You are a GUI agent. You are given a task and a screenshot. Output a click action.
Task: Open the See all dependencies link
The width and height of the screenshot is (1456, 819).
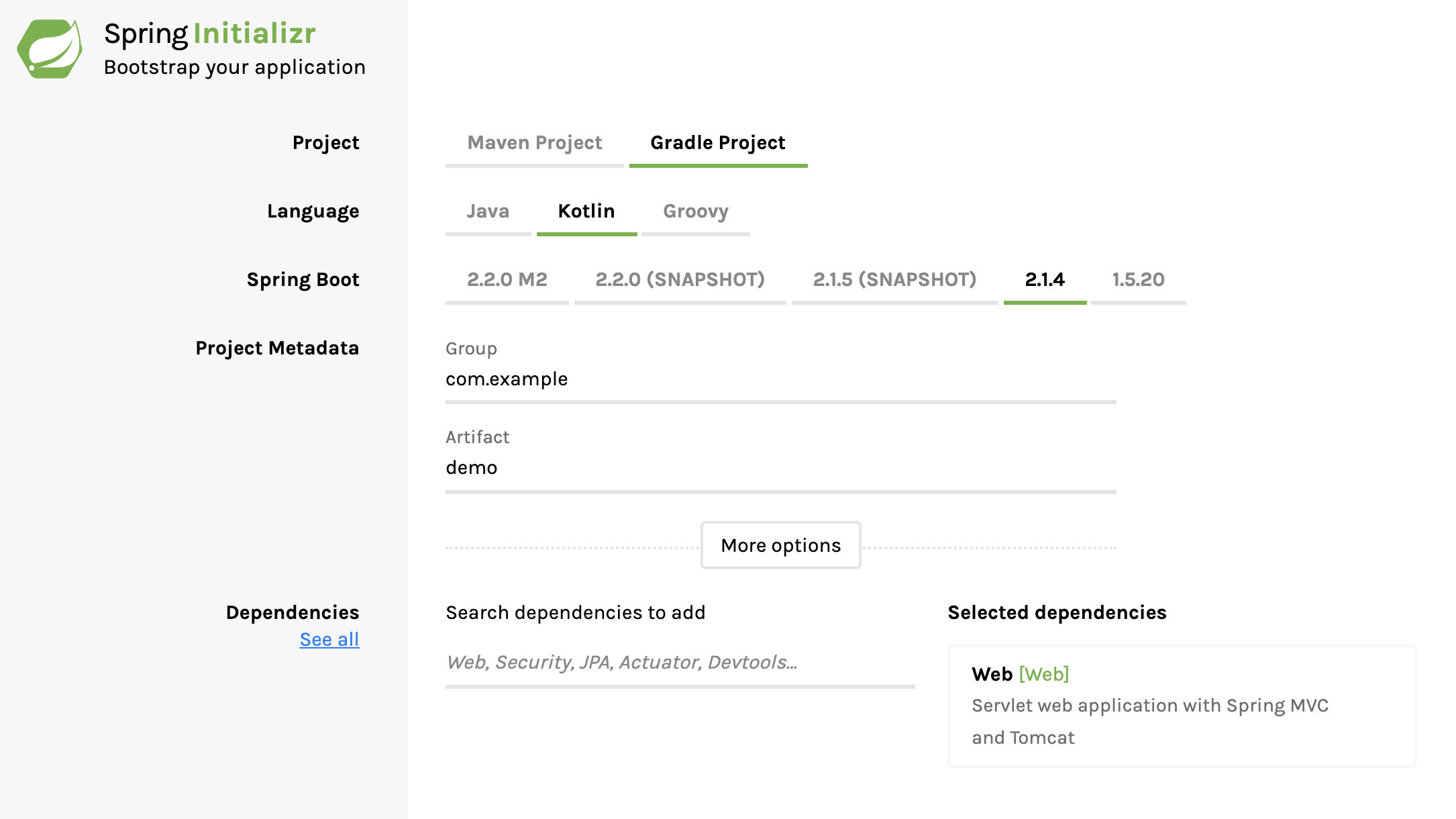[329, 640]
